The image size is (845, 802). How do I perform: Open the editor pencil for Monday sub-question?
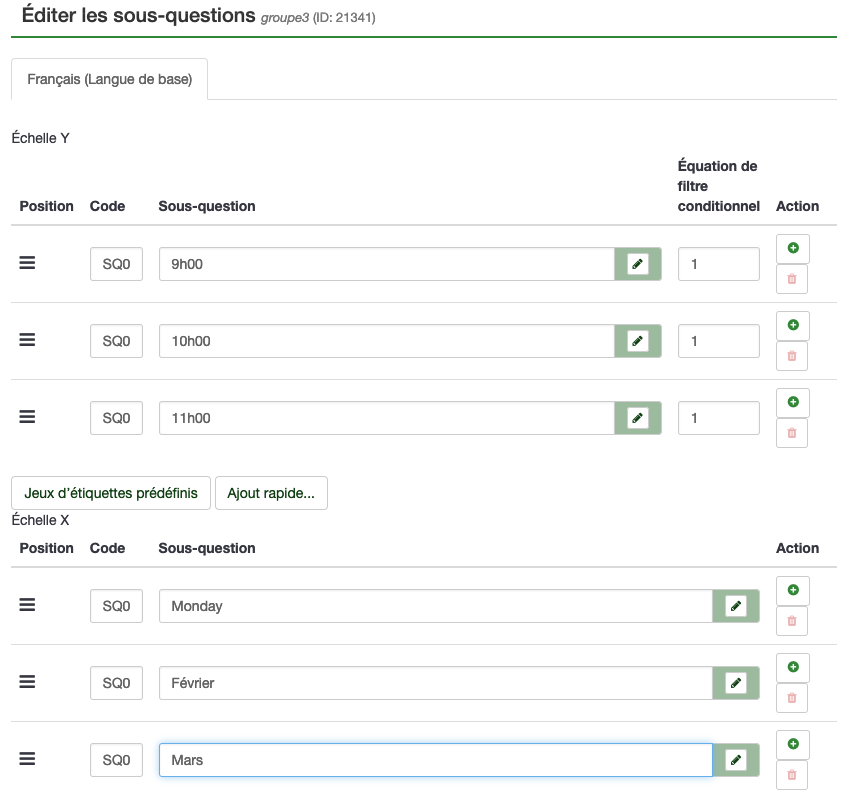coord(735,606)
